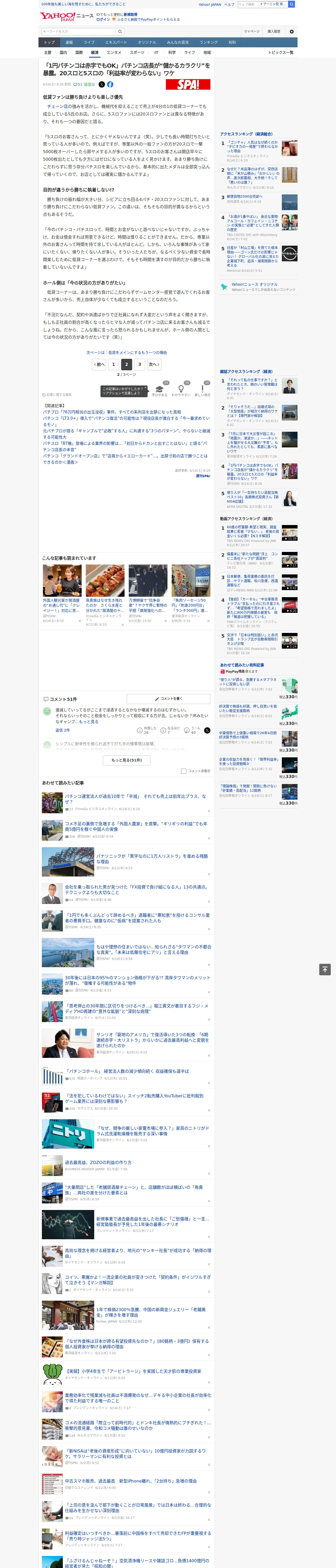Click the PayPay残高 logo in paid articles

tap(232, 671)
